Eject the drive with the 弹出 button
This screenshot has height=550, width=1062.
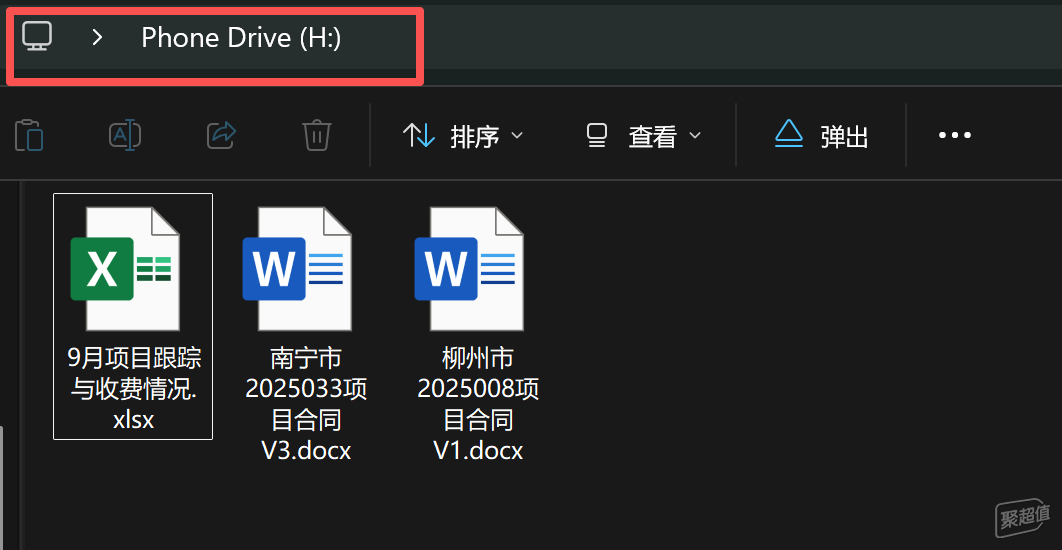[x=821, y=135]
